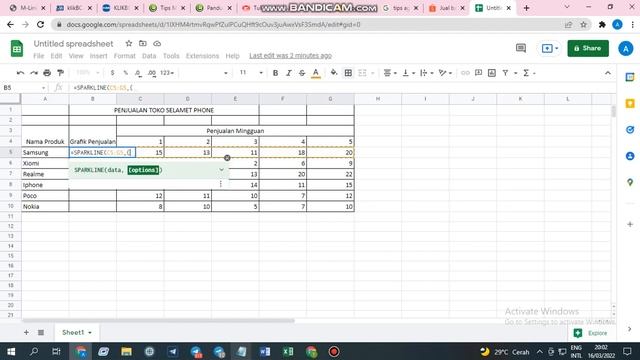
Task: Go to Sheets home via logo
Action: click(17, 49)
